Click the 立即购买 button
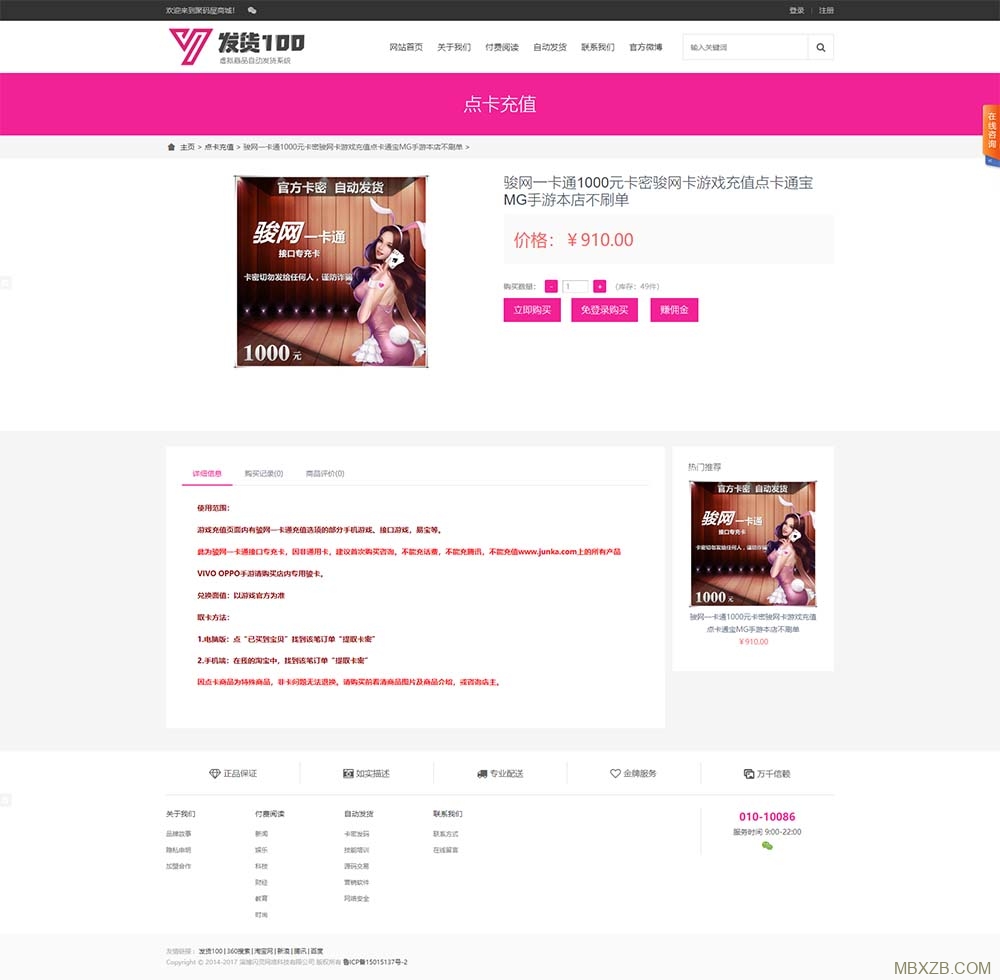 (x=532, y=310)
